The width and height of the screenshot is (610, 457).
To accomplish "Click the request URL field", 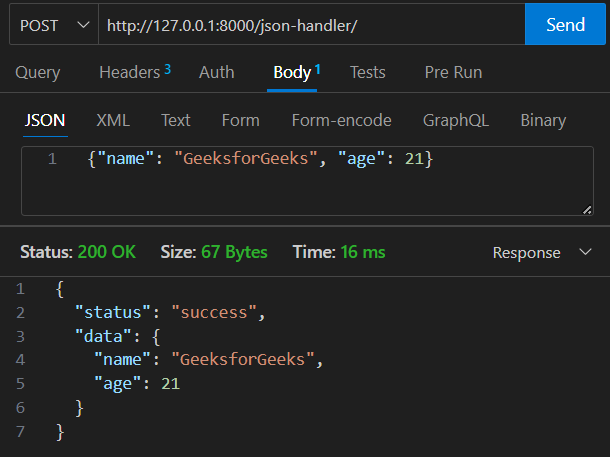I will pyautogui.click(x=310, y=25).
